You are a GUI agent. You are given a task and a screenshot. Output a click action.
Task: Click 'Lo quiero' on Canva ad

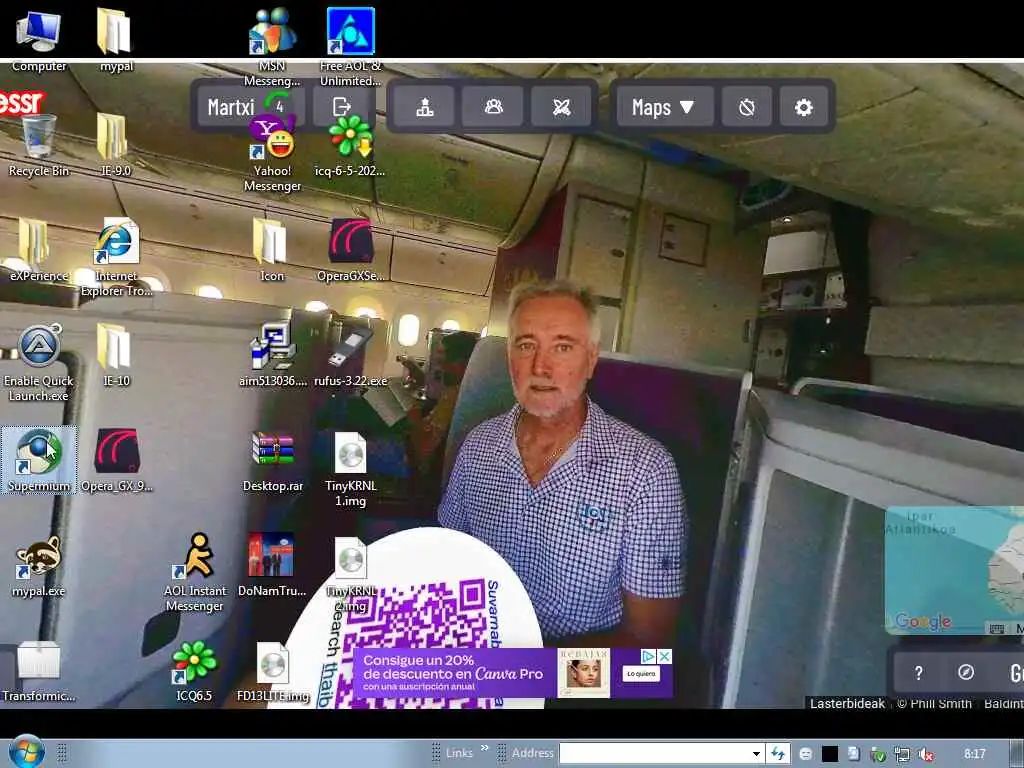click(641, 674)
